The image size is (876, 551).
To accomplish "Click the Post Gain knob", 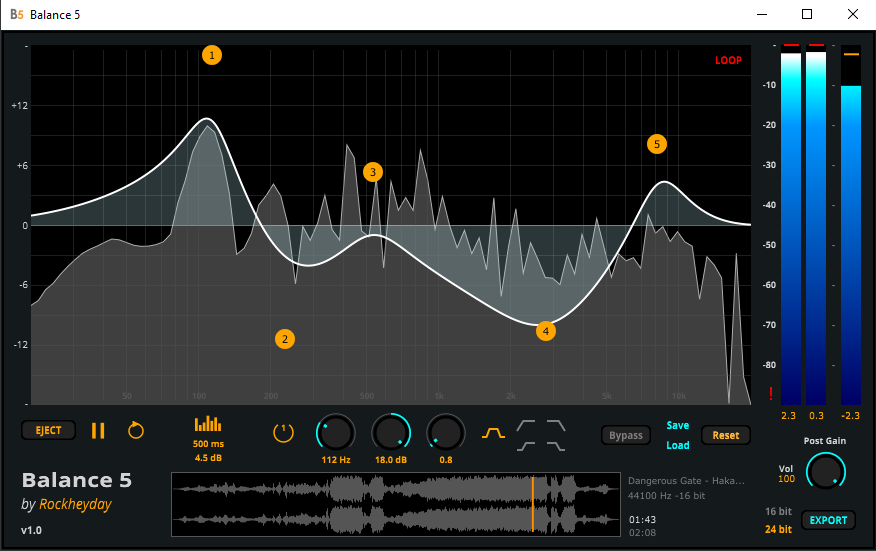I will 826,470.
